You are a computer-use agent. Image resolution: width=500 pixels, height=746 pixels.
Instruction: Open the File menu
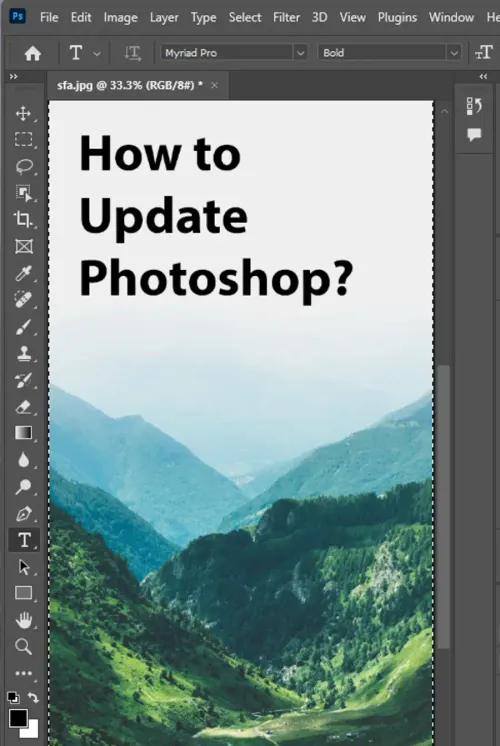49,18
